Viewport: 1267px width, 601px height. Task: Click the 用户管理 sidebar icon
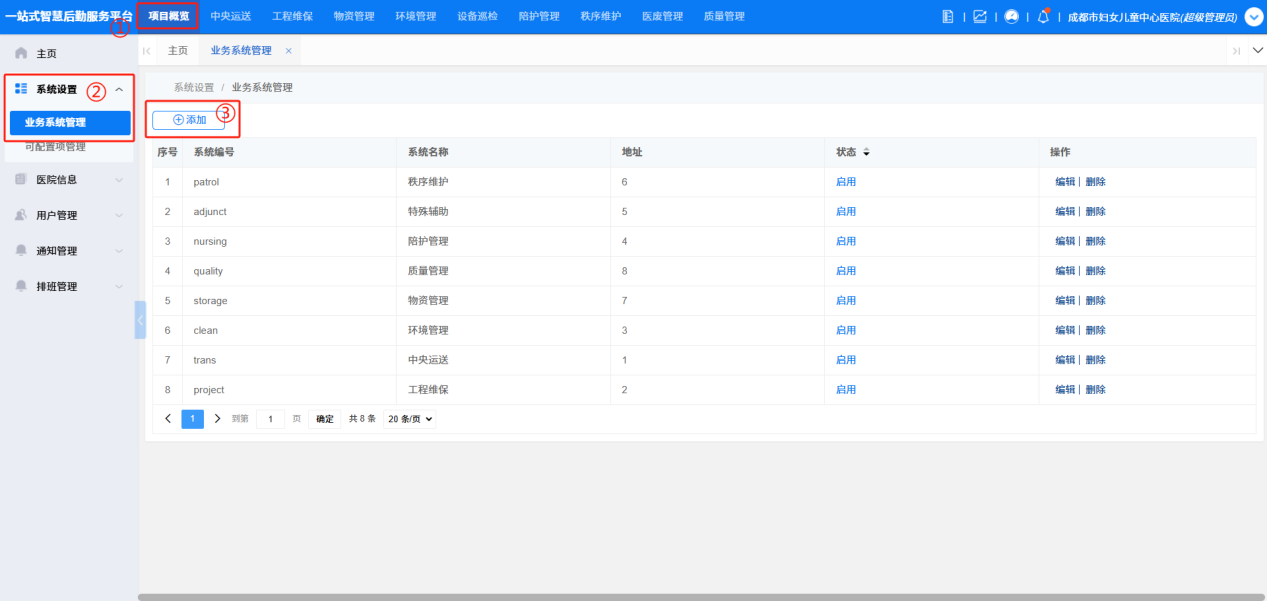[x=21, y=215]
